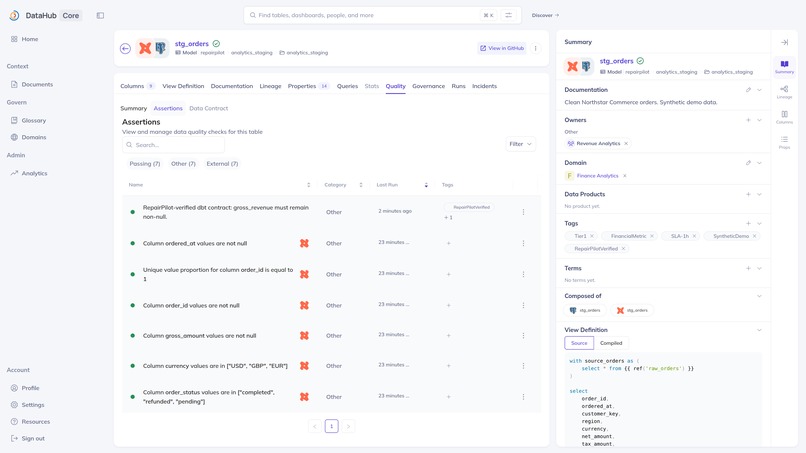The height and width of the screenshot is (453, 806).
Task: Remove the FinancialMetric tag
Action: [x=652, y=236]
